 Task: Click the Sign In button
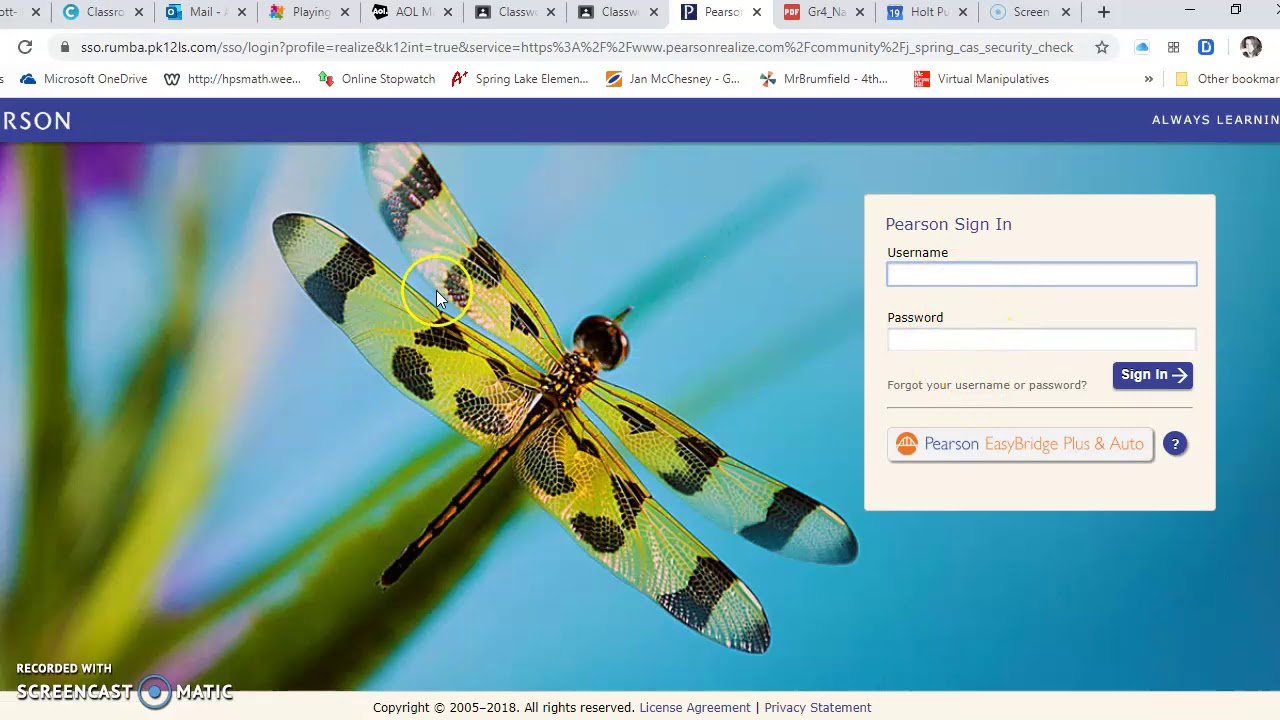[1152, 375]
